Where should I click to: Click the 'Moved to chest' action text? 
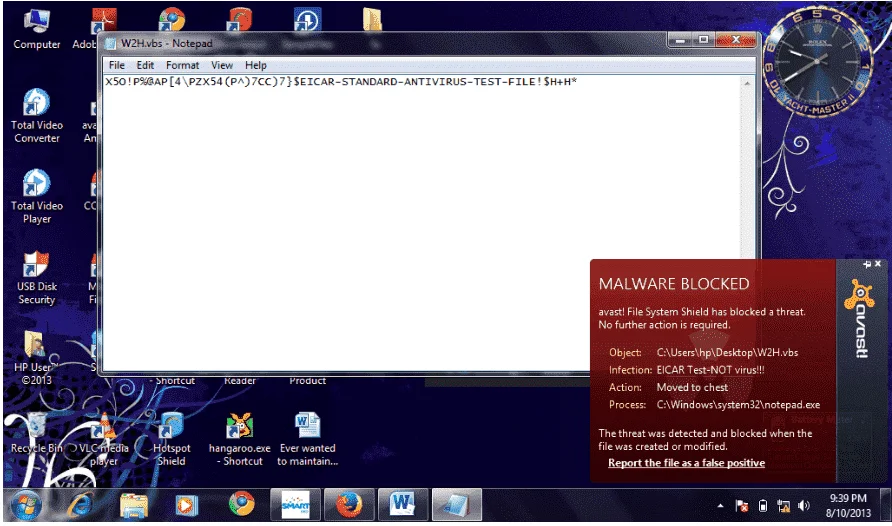(x=692, y=387)
